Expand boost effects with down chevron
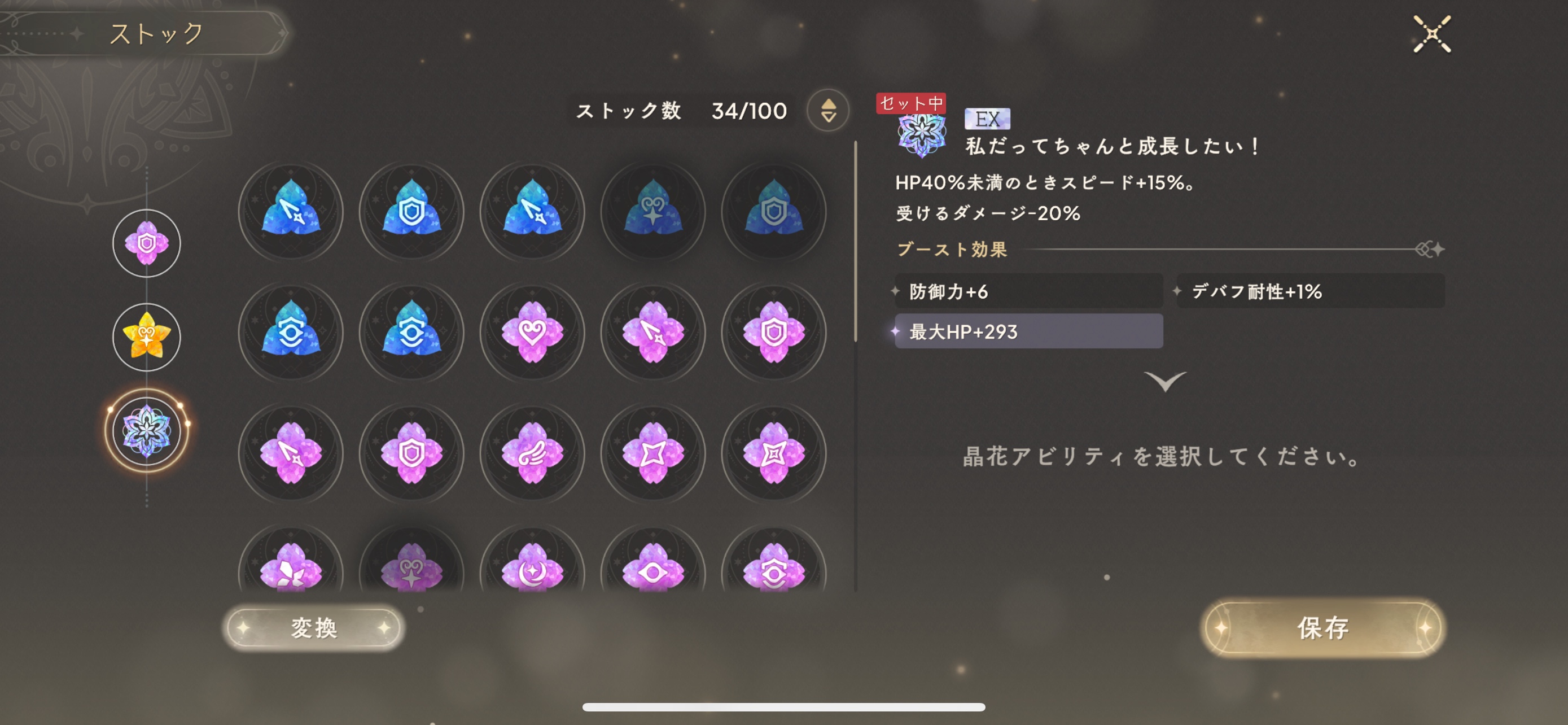The image size is (1568, 725). (1165, 381)
